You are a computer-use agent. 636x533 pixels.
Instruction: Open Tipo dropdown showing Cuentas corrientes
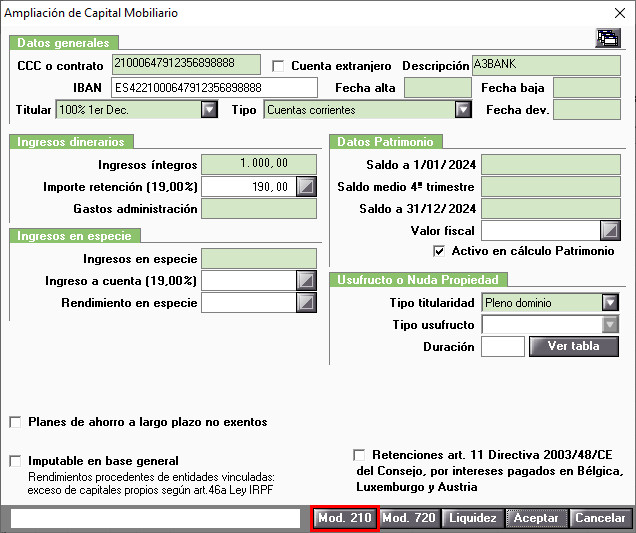pyautogui.click(x=463, y=110)
